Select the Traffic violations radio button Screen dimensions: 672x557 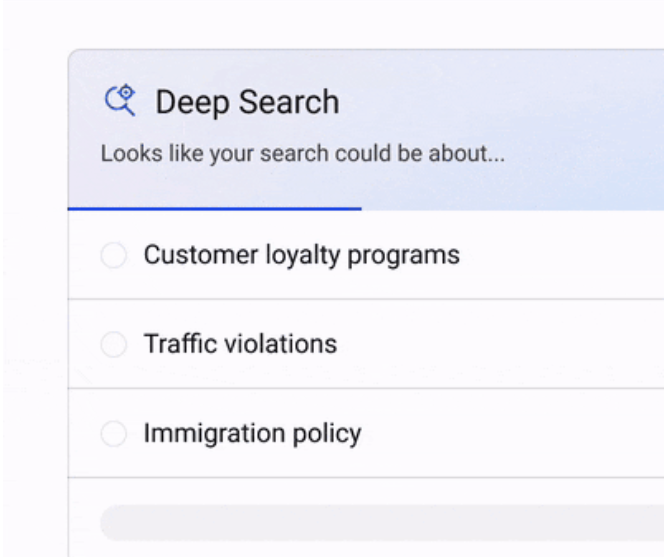114,344
